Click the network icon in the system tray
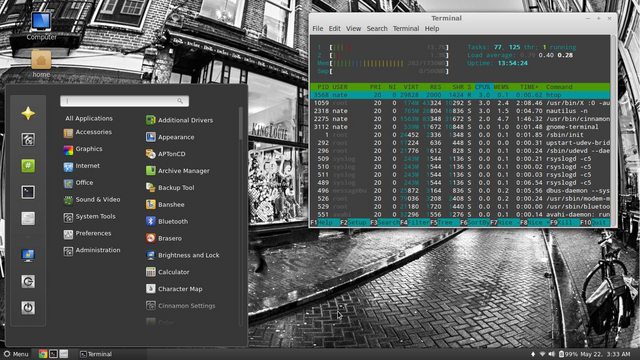640x360 pixels. (542, 354)
